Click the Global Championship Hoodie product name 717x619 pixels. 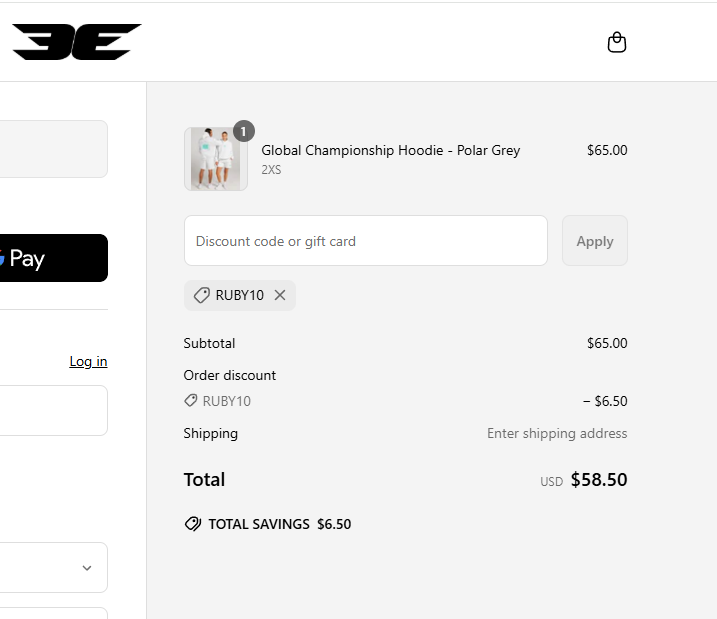tap(391, 150)
